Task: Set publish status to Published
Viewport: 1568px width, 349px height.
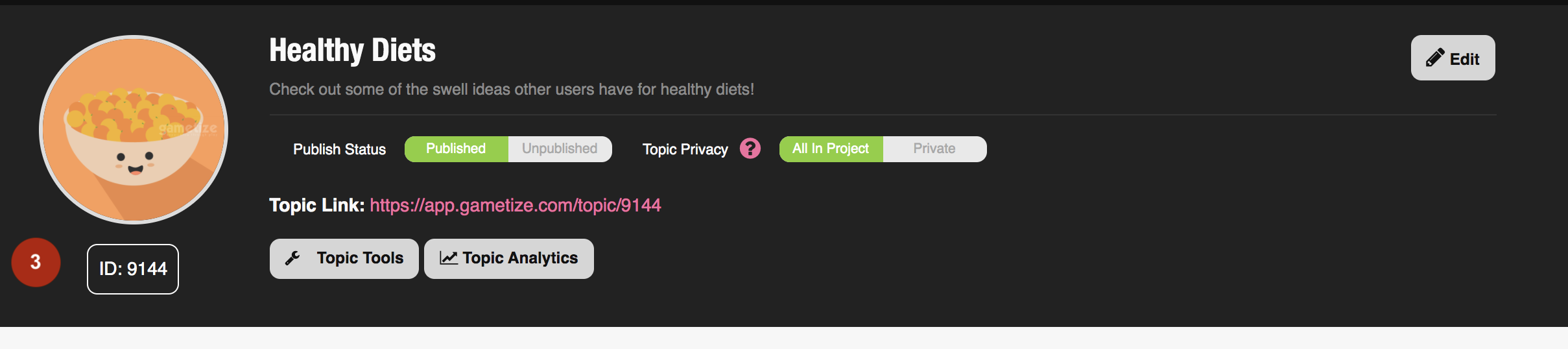Action: coord(456,149)
